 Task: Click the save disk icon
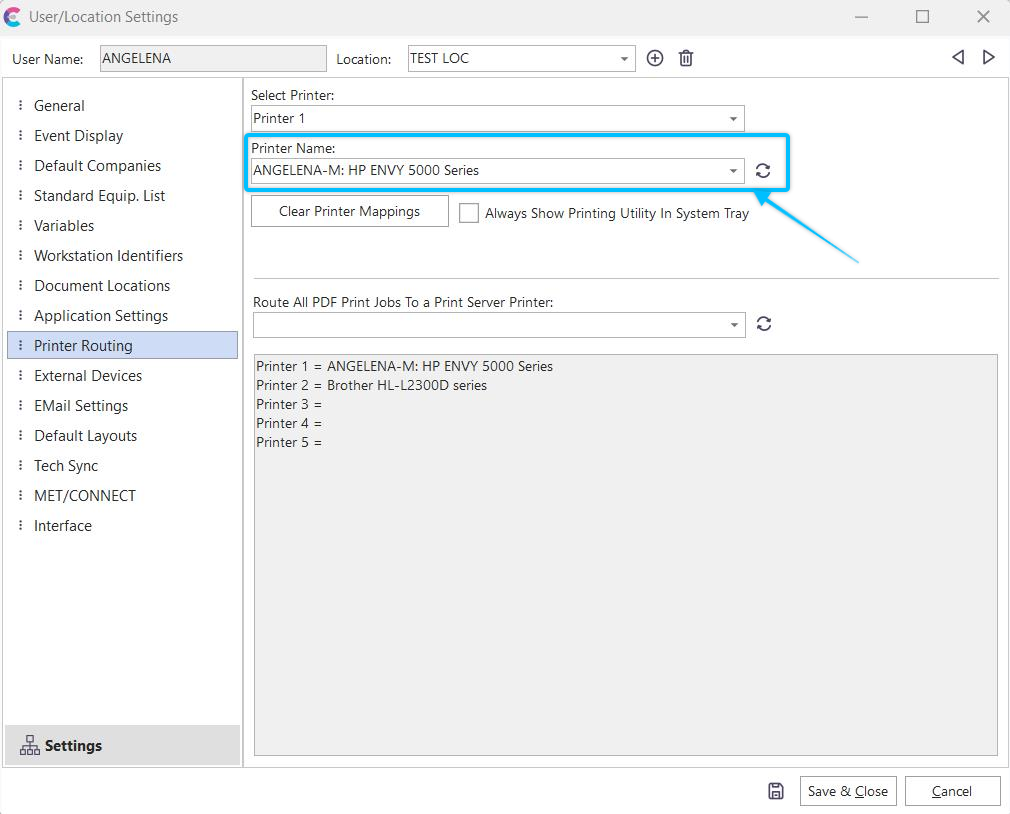click(776, 791)
